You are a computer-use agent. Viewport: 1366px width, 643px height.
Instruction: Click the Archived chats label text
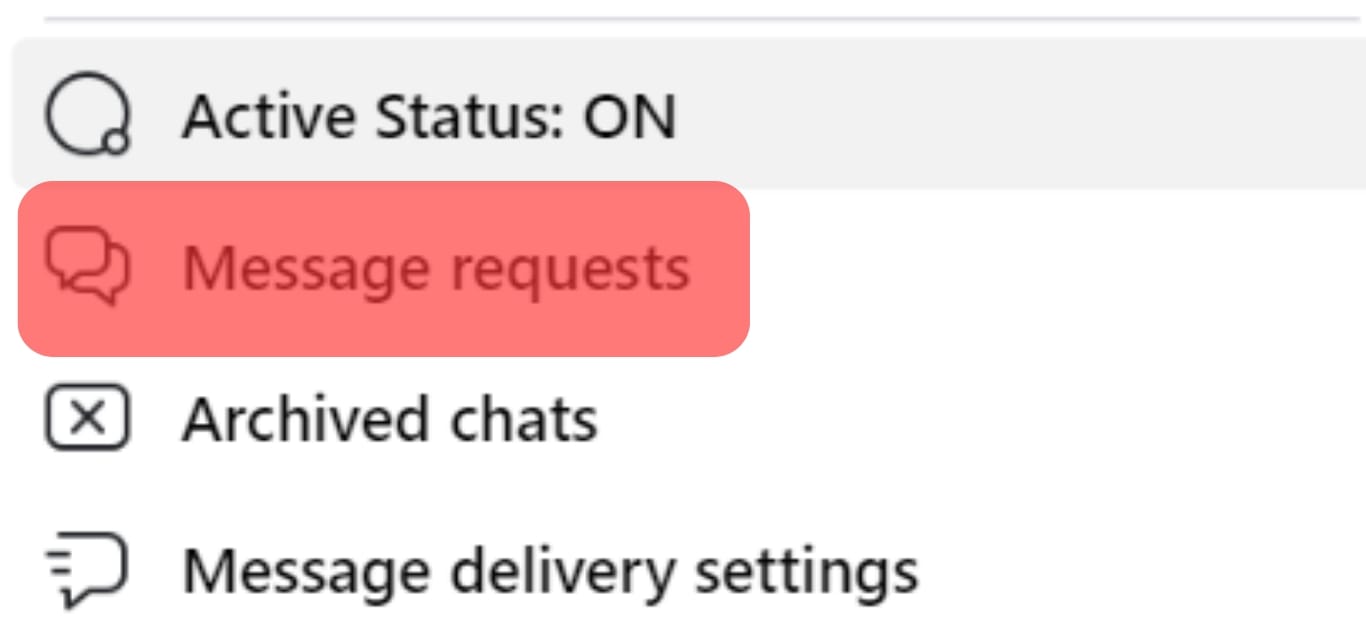click(388, 418)
